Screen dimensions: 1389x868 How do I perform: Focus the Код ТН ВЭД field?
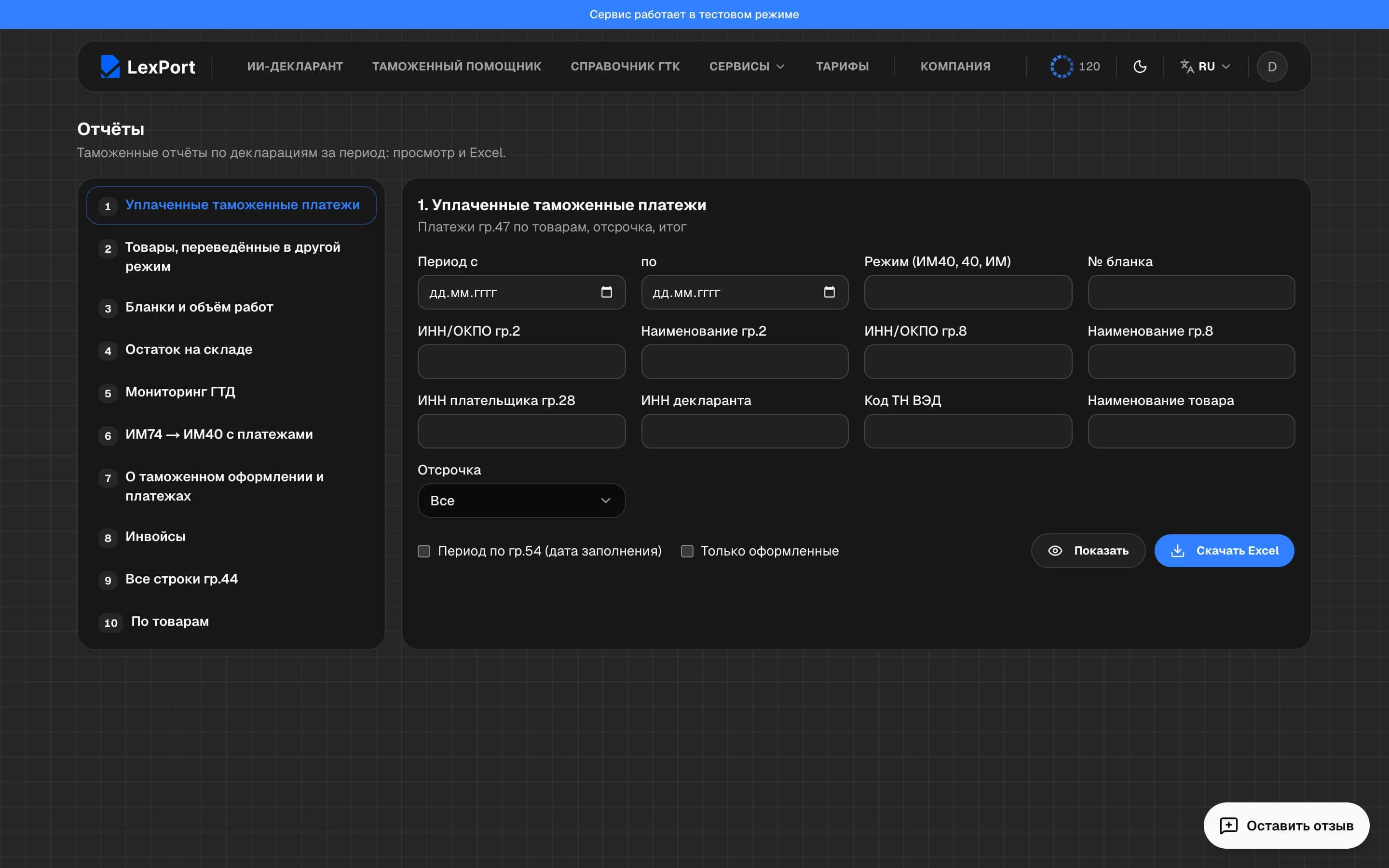pos(967,431)
